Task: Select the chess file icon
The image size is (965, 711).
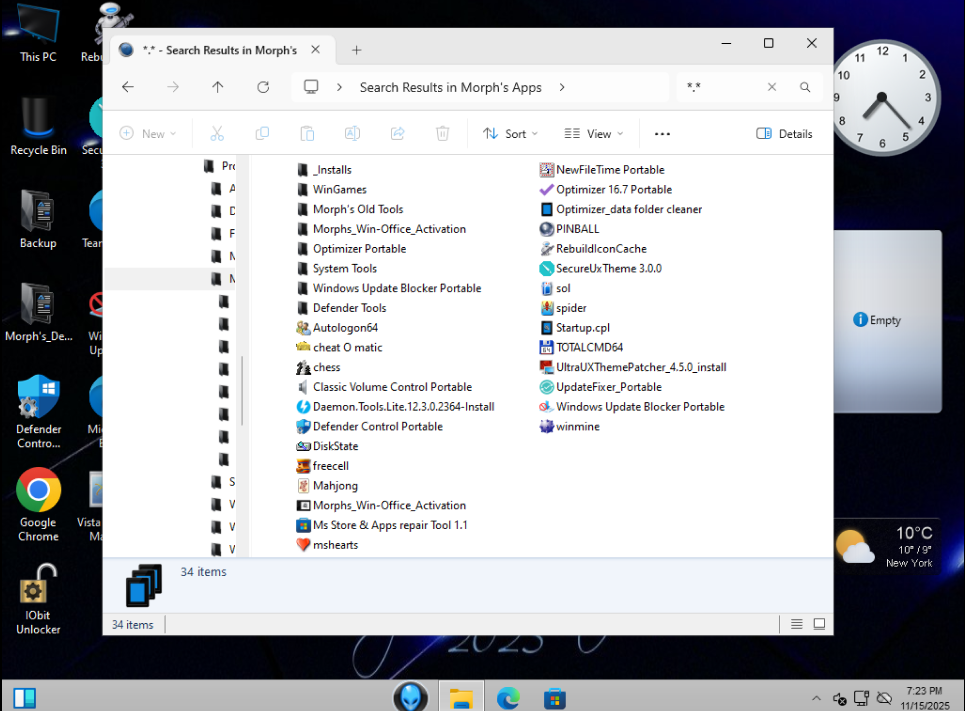Action: coord(304,367)
